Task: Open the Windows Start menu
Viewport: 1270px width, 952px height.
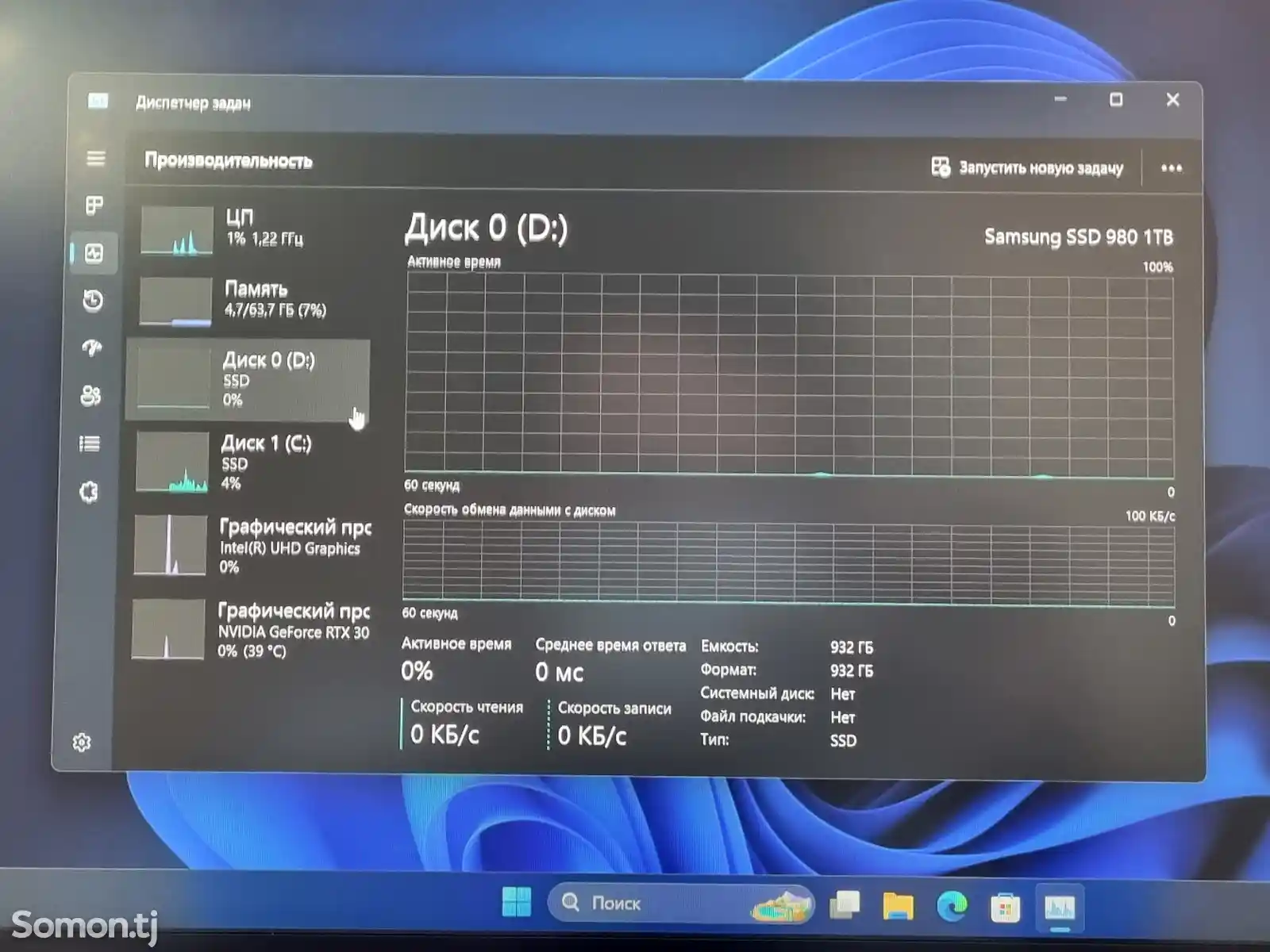Action: click(517, 902)
